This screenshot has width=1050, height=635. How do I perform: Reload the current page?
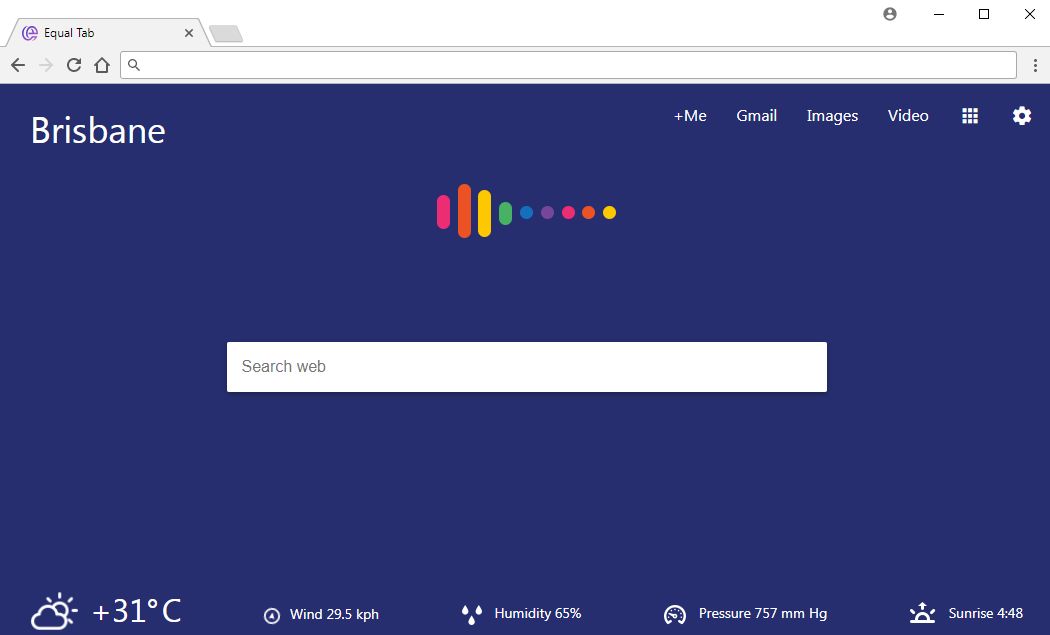[x=74, y=65]
